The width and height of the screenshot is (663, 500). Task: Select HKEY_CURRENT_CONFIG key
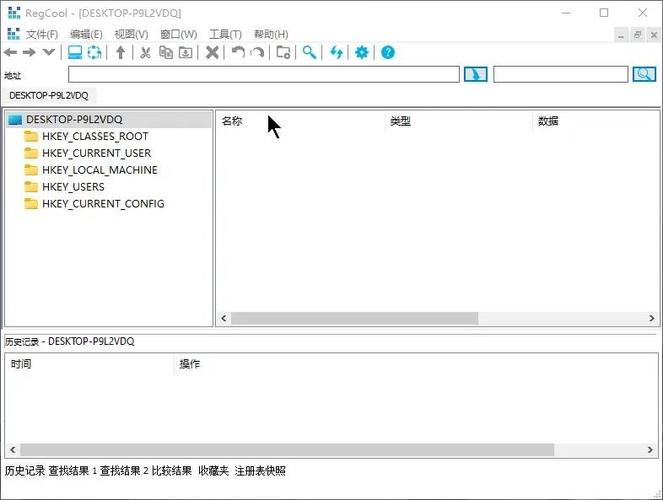(x=103, y=204)
